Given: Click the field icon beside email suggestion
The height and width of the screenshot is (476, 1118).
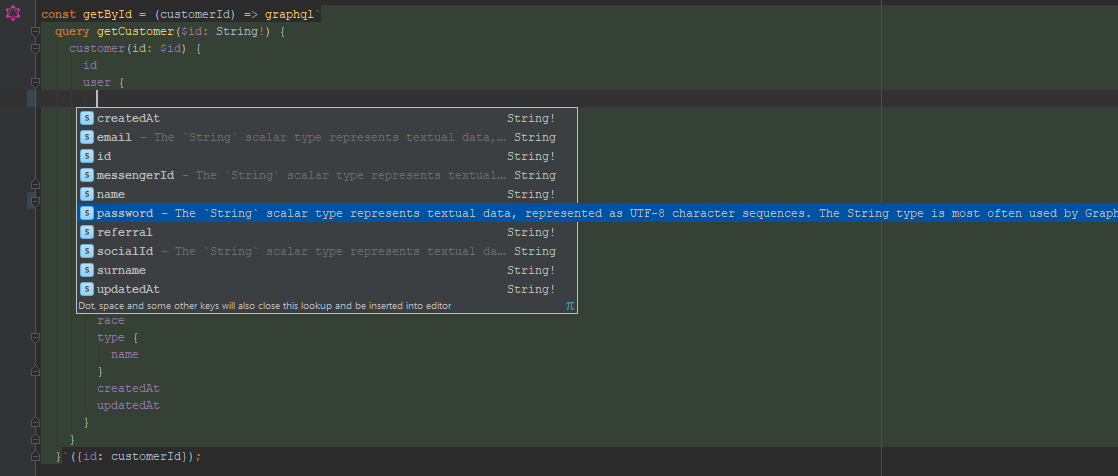Looking at the screenshot, I should pos(87,137).
